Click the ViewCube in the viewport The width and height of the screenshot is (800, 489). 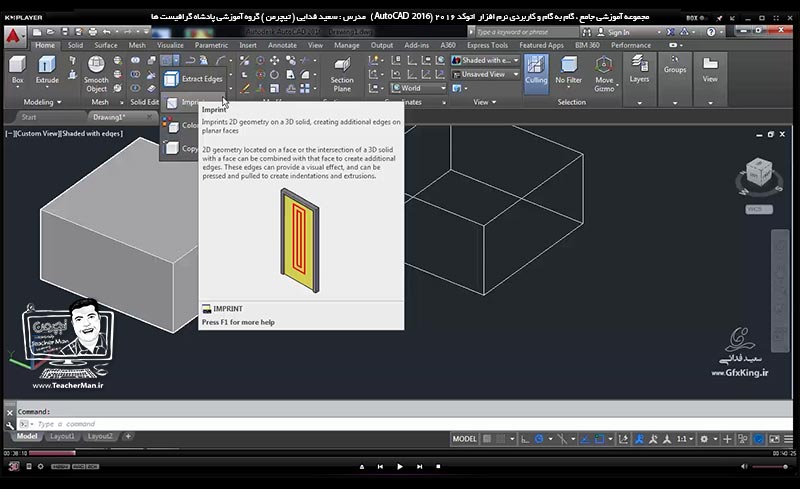click(x=759, y=174)
